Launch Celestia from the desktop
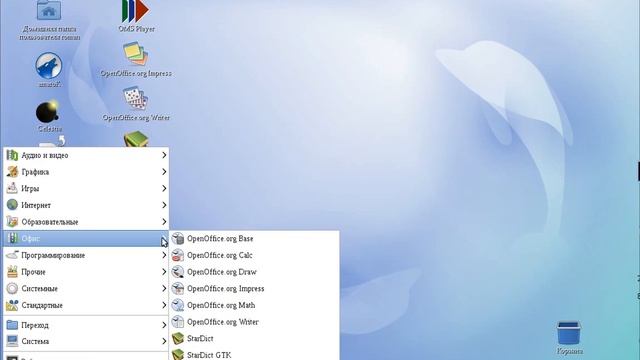The height and width of the screenshot is (360, 640). (x=47, y=111)
